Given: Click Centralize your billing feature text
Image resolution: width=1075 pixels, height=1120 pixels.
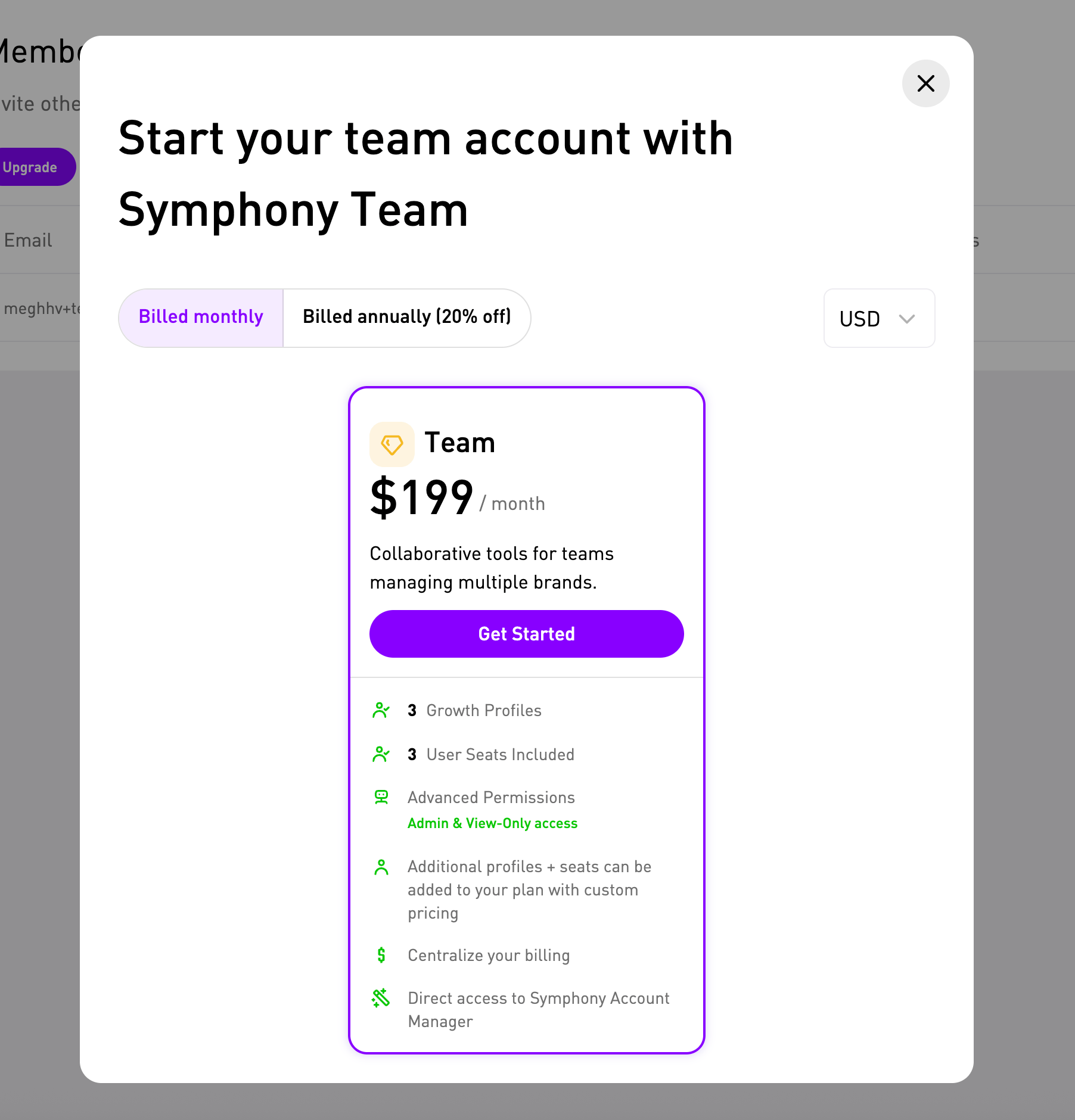Looking at the screenshot, I should (x=489, y=956).
